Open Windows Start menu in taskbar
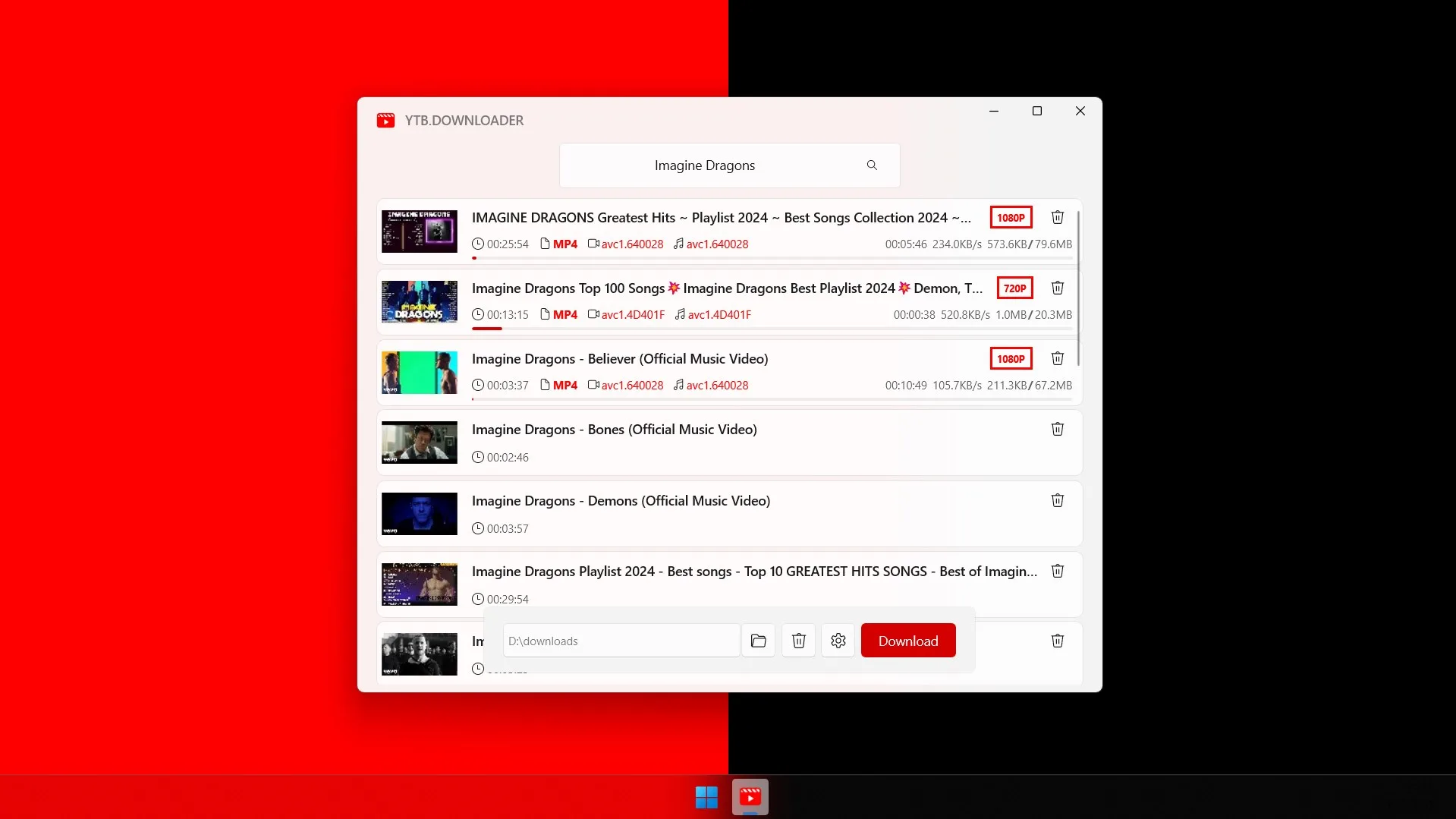The width and height of the screenshot is (1456, 819). [706, 797]
